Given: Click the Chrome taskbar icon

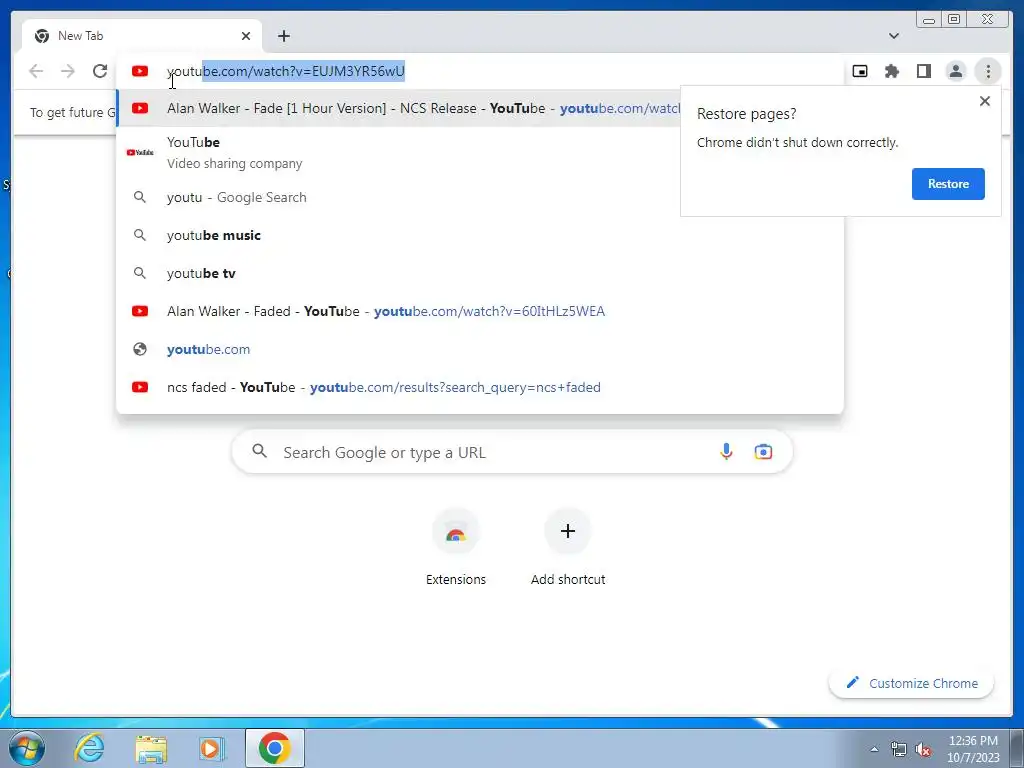Looking at the screenshot, I should pos(275,748).
